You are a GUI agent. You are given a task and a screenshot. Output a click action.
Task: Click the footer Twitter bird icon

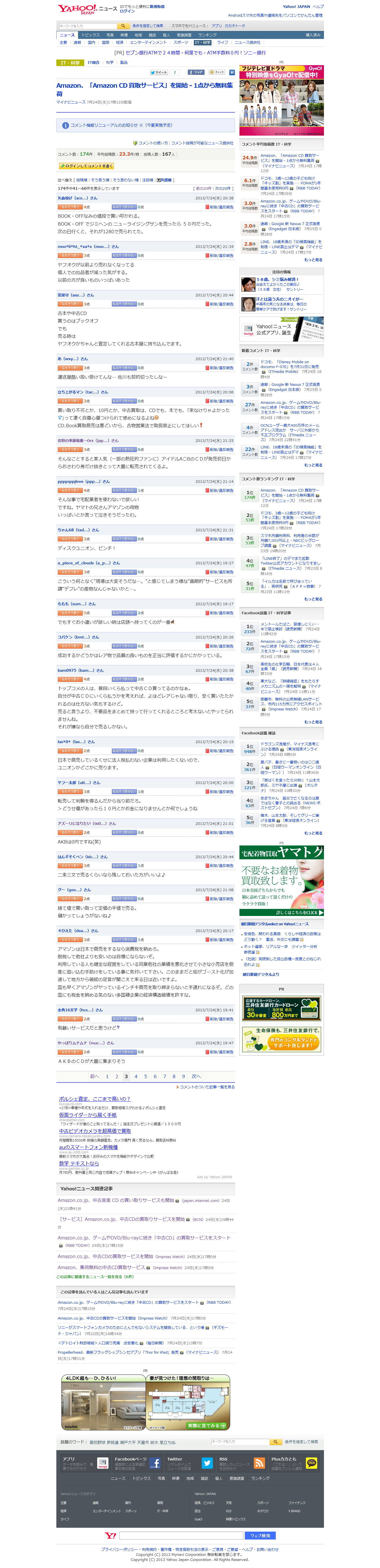coord(207,1463)
